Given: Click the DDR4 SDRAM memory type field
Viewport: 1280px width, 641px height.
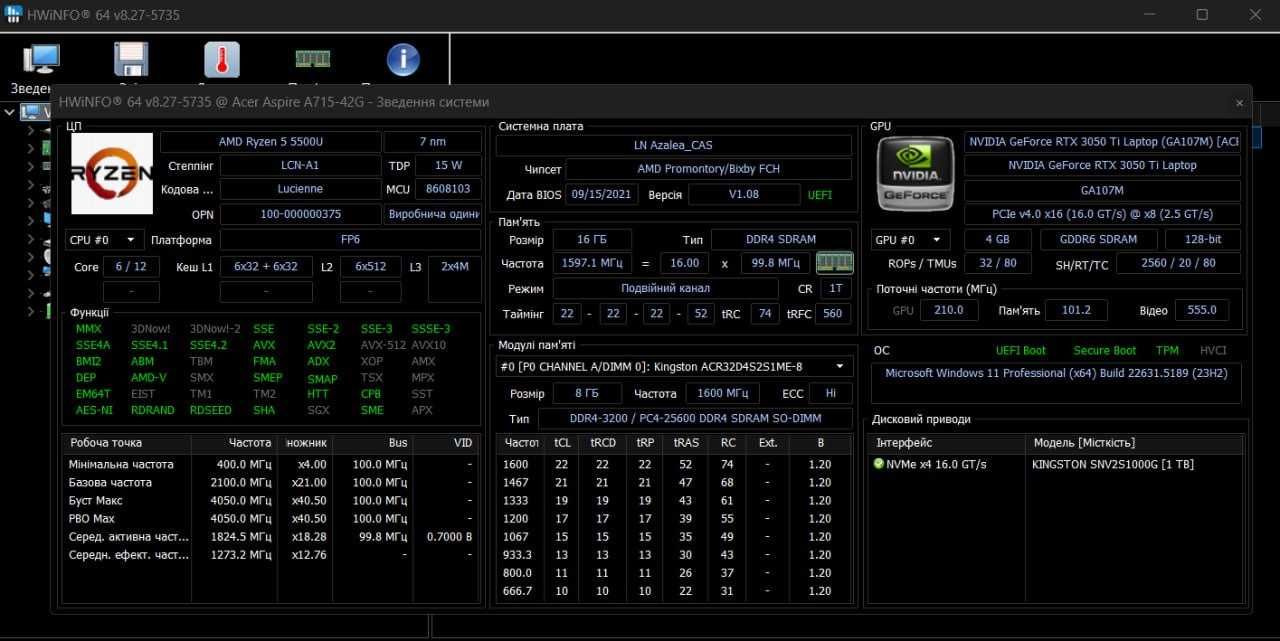Looking at the screenshot, I should tap(781, 240).
